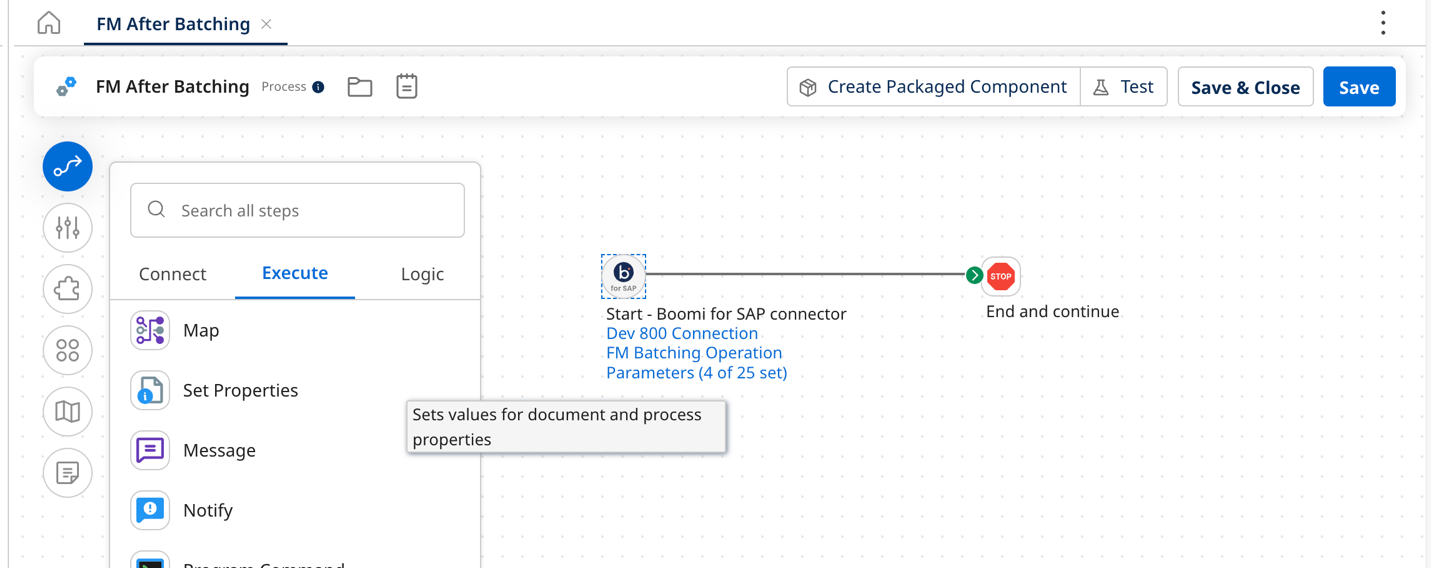1431x568 pixels.
Task: Open the three-dot overflow menu
Action: [1383, 23]
